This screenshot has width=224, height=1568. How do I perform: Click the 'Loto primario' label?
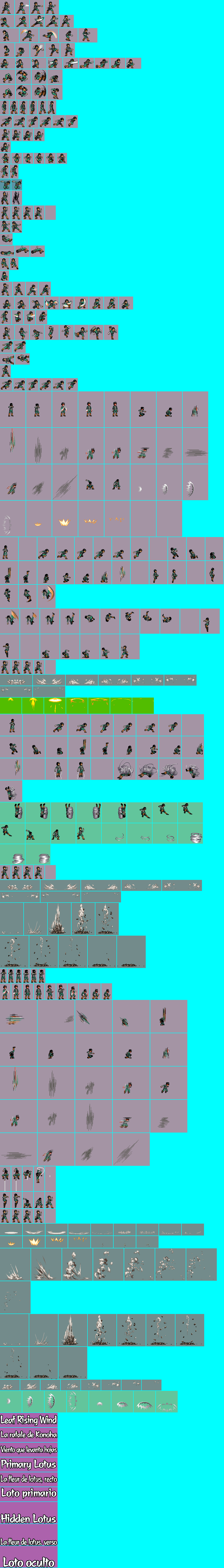point(29,1493)
